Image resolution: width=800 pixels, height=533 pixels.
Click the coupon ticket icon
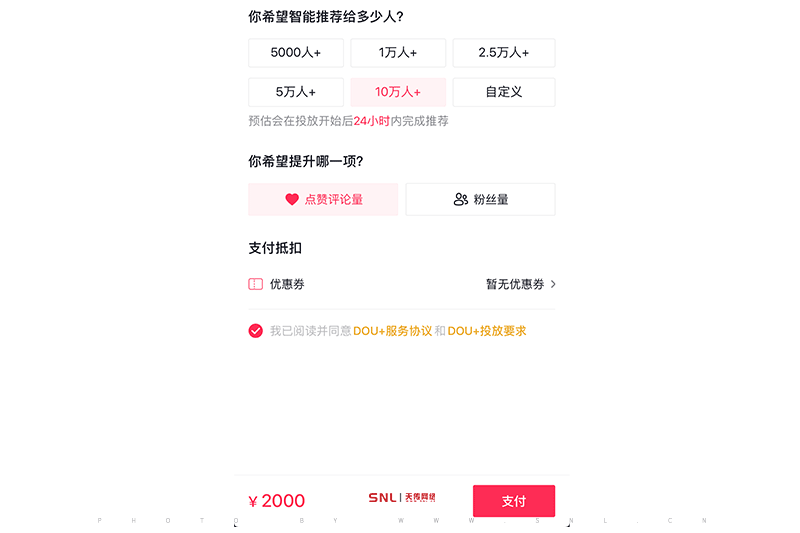pyautogui.click(x=256, y=284)
